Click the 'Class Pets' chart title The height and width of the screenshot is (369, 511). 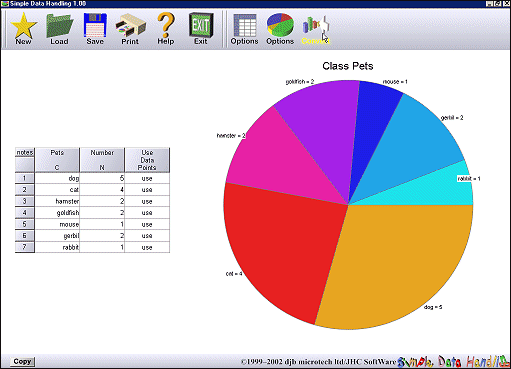tap(348, 66)
